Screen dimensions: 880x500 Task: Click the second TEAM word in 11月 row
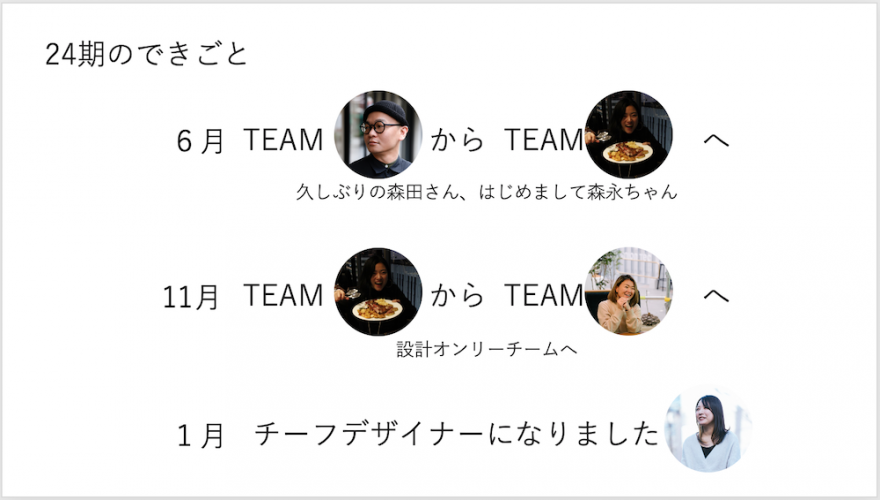544,295
